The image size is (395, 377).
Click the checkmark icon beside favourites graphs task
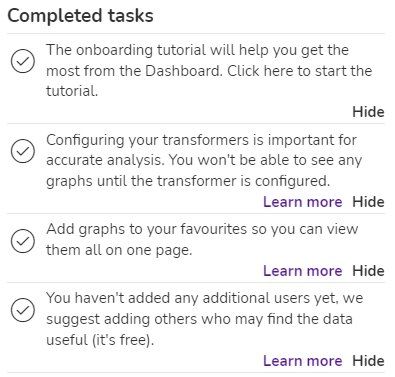tap(23, 241)
